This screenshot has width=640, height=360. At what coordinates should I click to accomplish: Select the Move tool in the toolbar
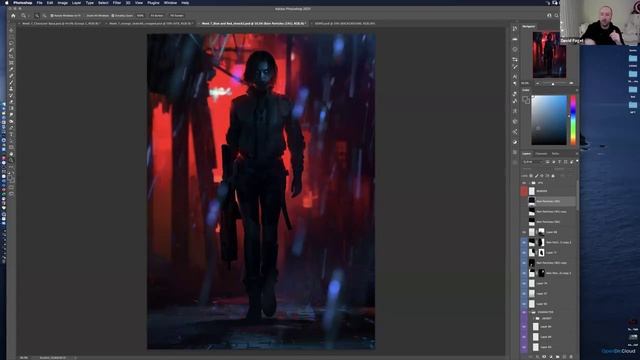coord(11,30)
